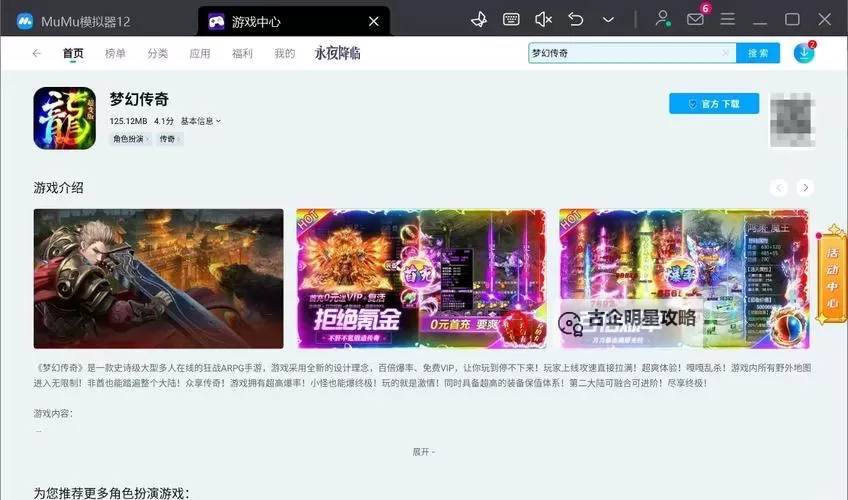Select the 角色扮演 tag

tap(131, 139)
